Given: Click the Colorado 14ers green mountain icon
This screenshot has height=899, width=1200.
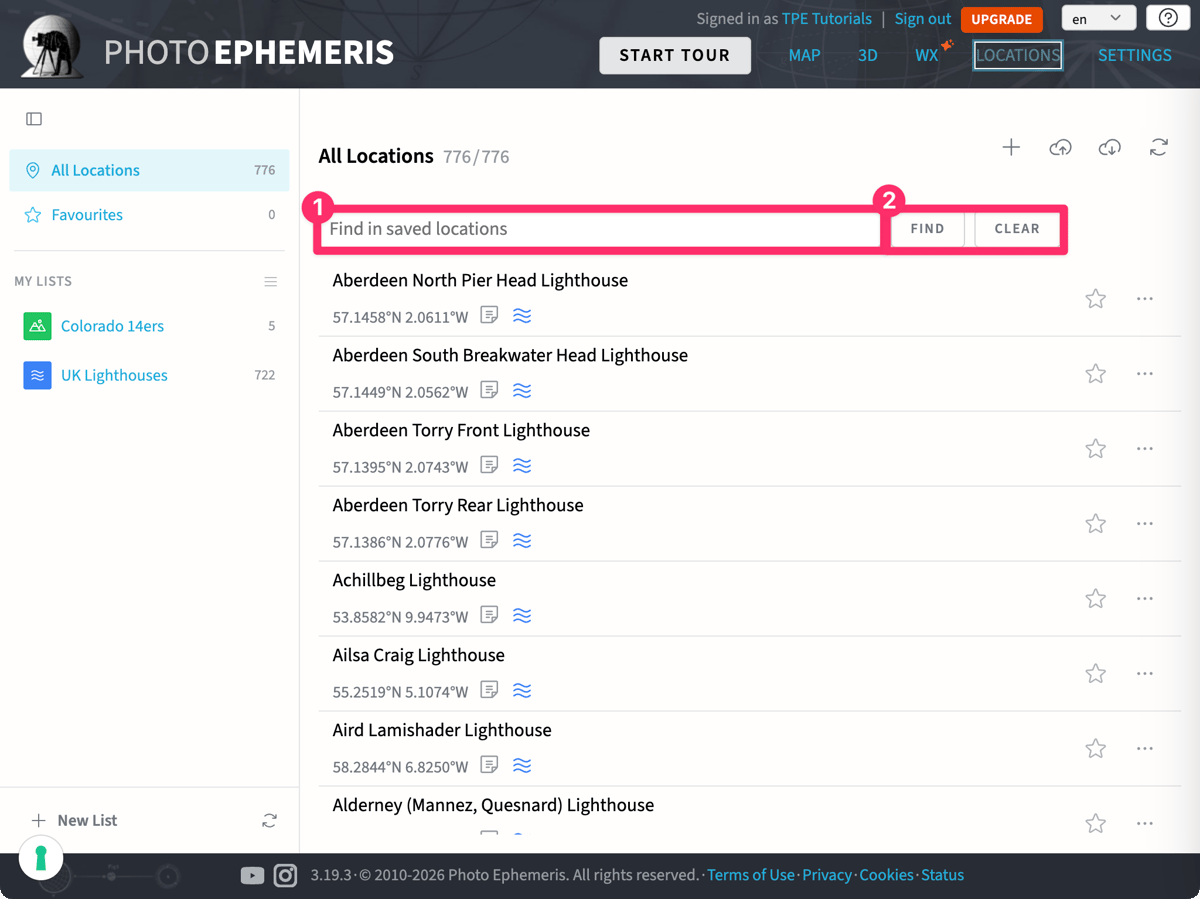Looking at the screenshot, I should pyautogui.click(x=37, y=326).
